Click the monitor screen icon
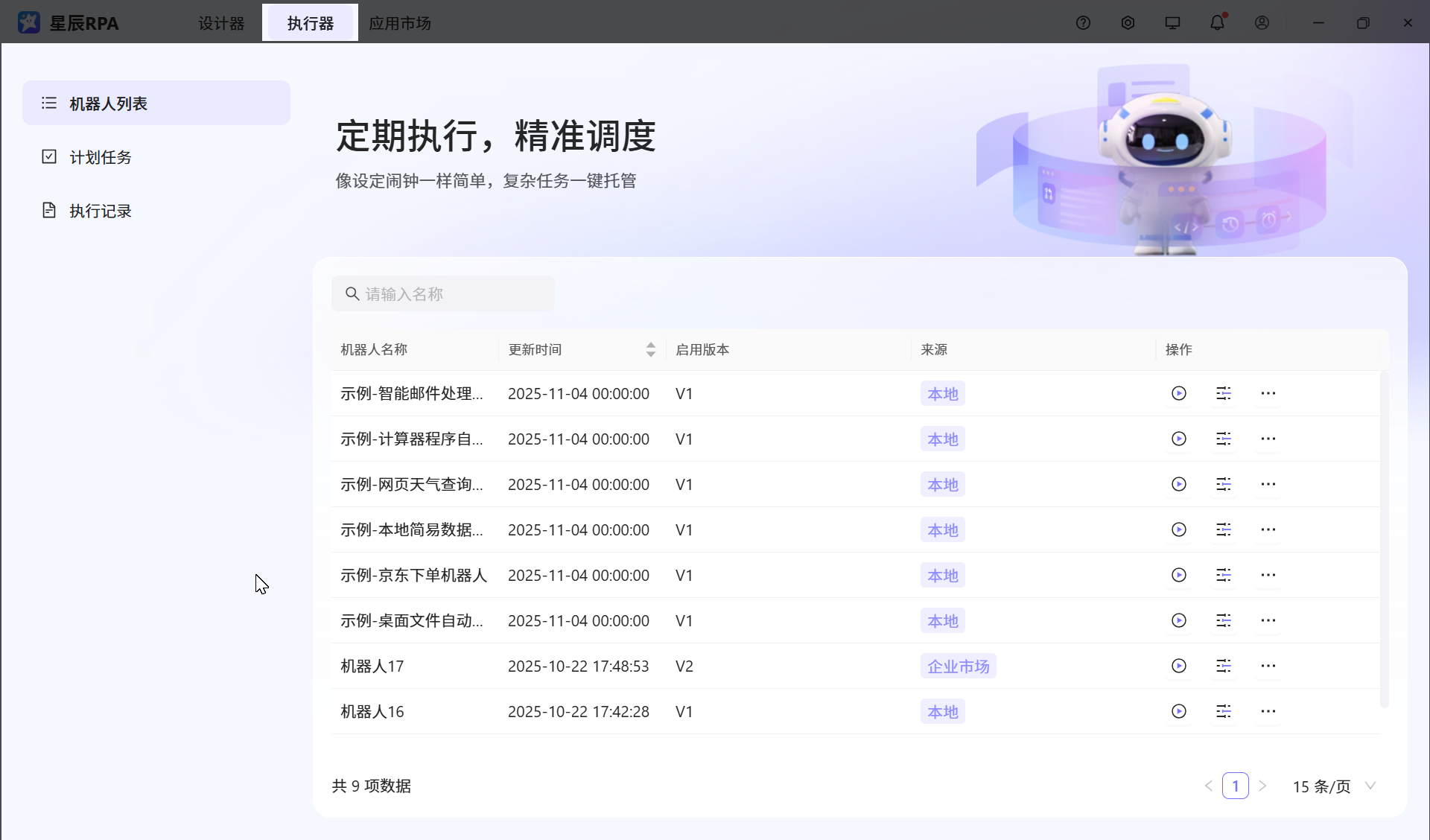Image resolution: width=1430 pixels, height=840 pixels. coord(1172,23)
